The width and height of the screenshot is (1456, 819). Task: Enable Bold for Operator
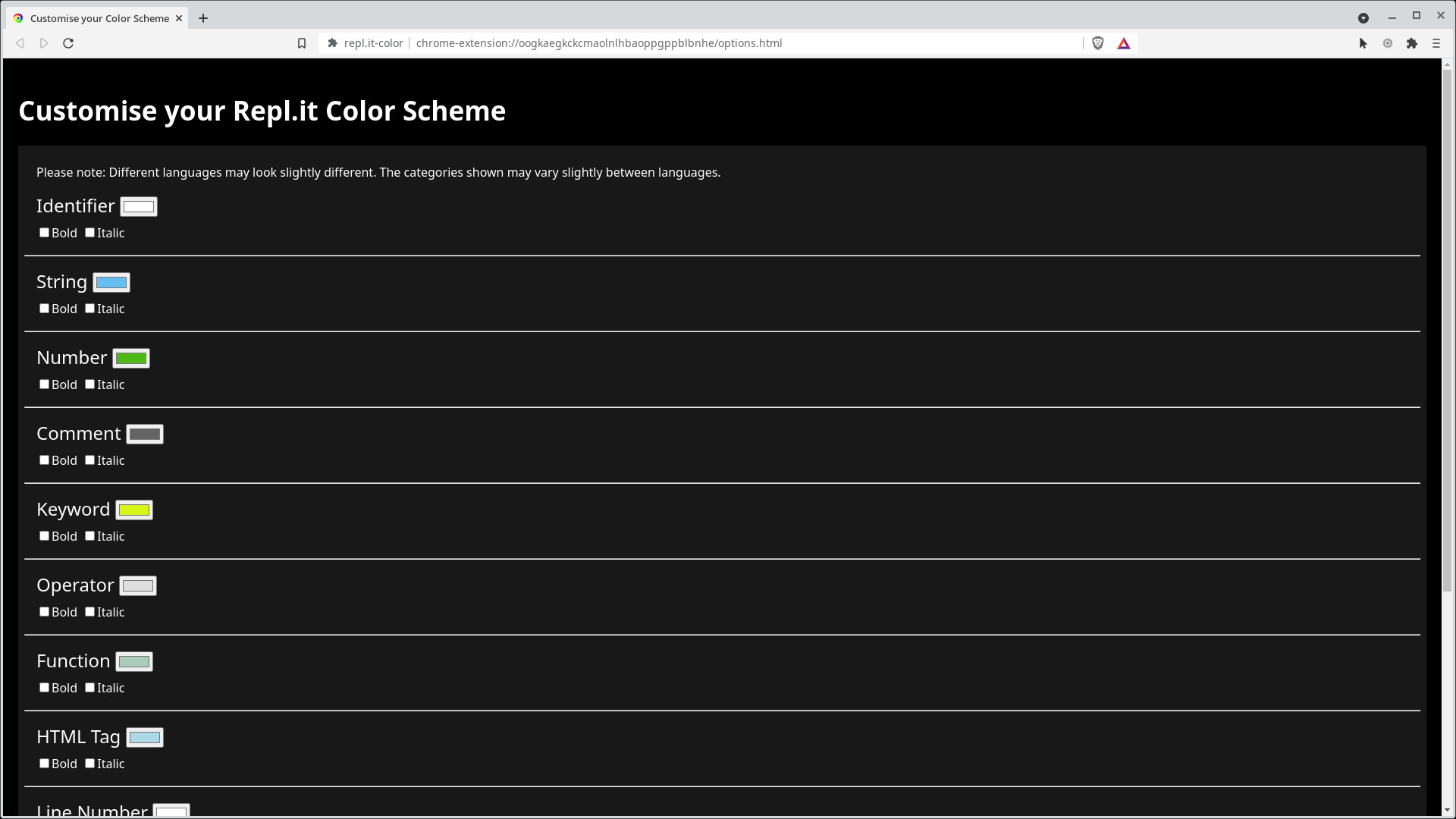pos(44,612)
